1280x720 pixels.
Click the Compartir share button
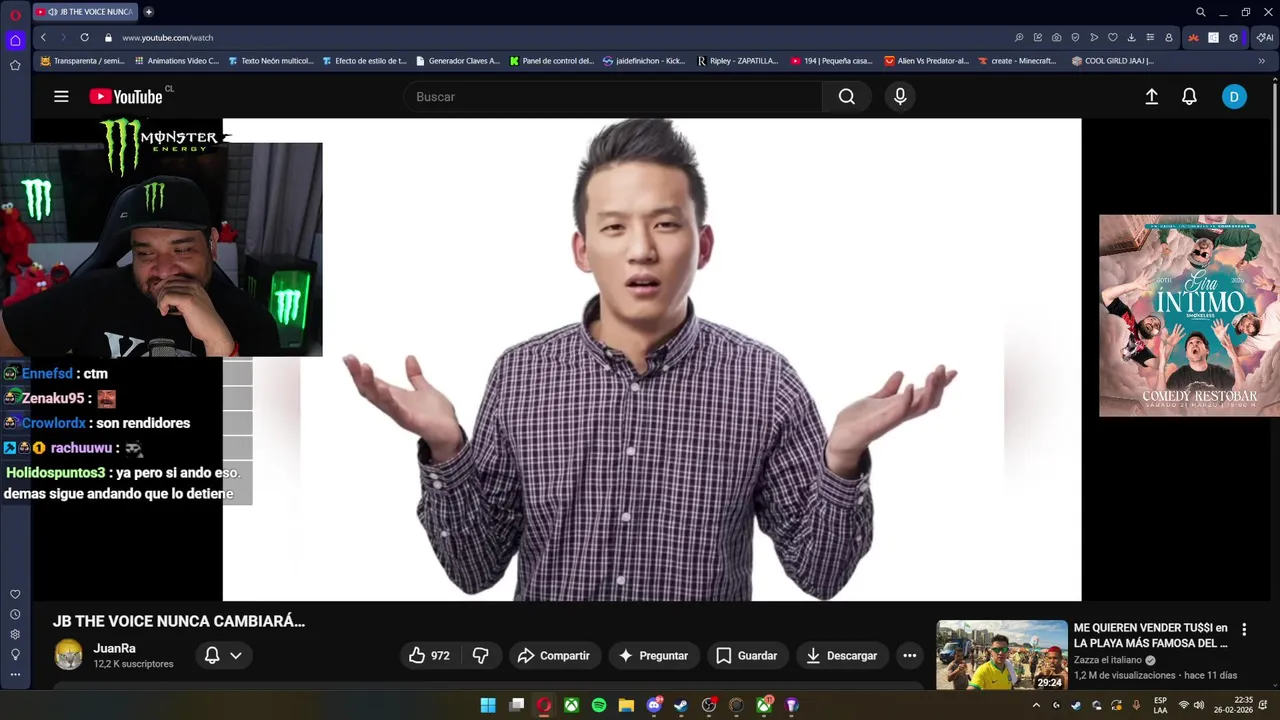[x=553, y=656]
